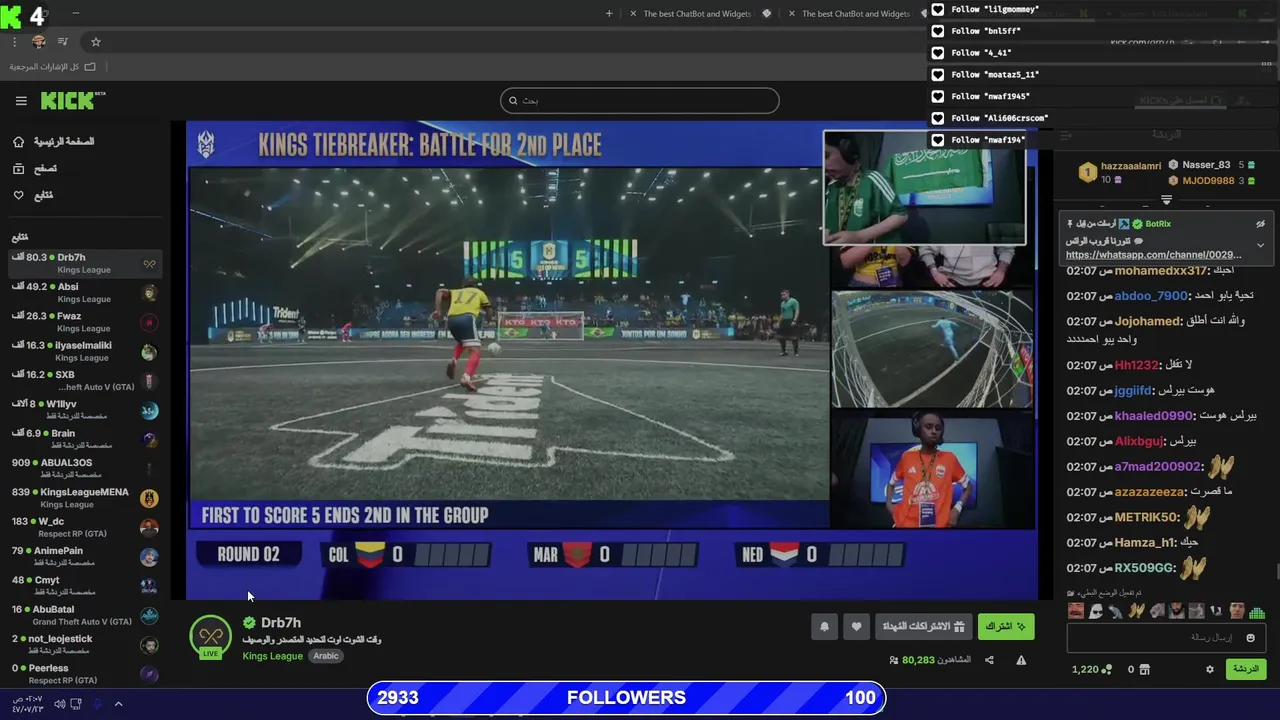Viewport: 1280px width, 720px height.
Task: Report stream with warning triangle icon
Action: pos(1021,660)
